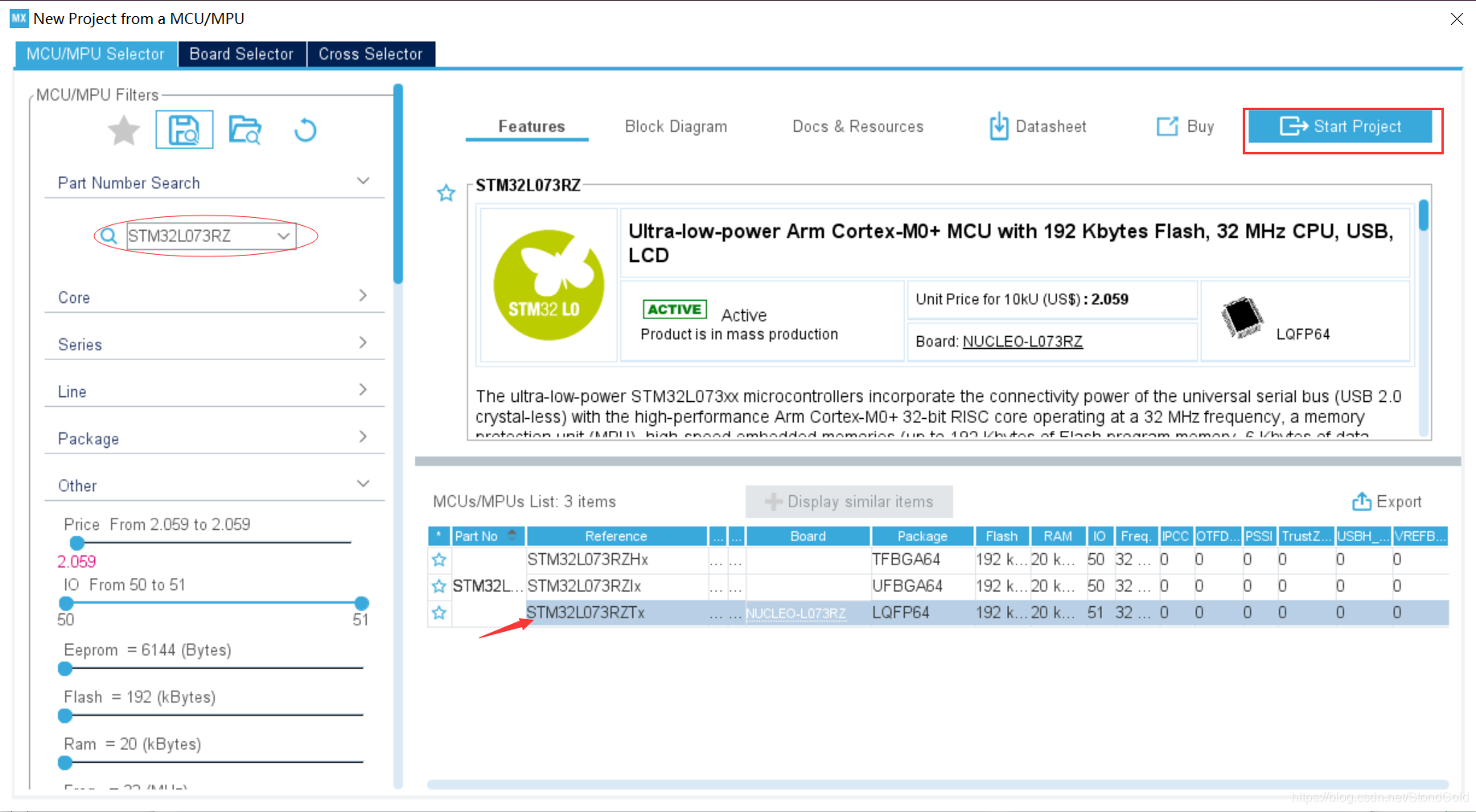Image resolution: width=1476 pixels, height=812 pixels.
Task: Click the LQFP64 chip package image
Action: pyautogui.click(x=1242, y=318)
